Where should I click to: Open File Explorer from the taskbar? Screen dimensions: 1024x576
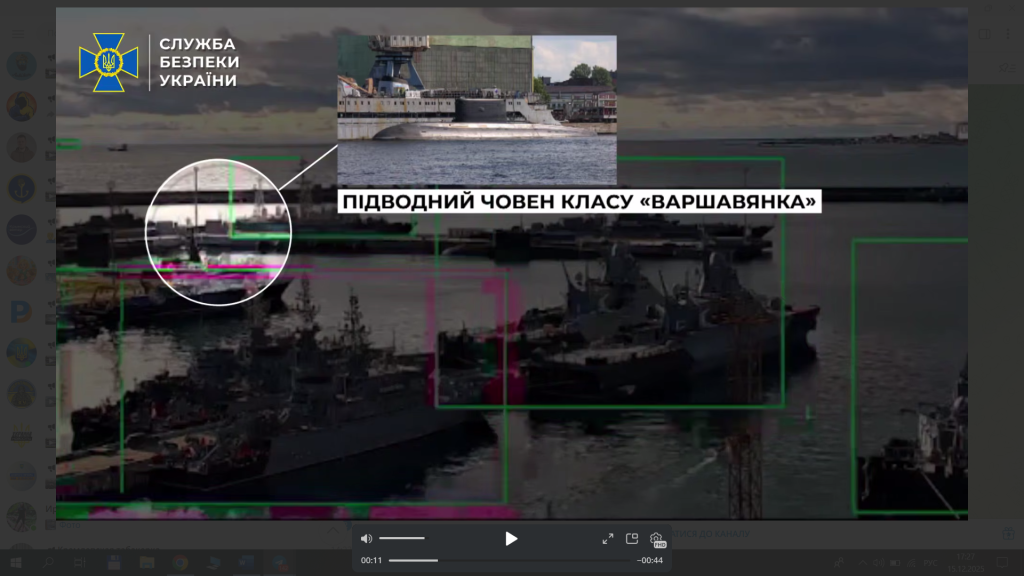pyautogui.click(x=147, y=563)
